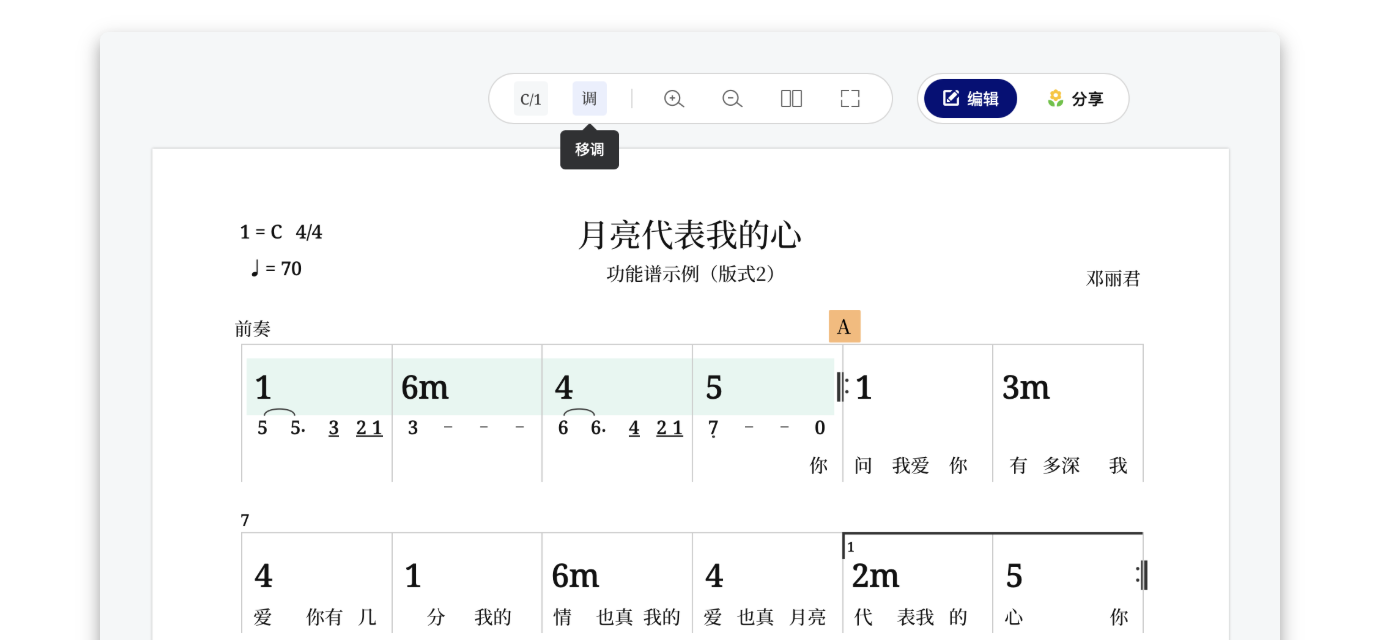Zoom out of the score
Screen dimensions: 1380x640
click(732, 99)
